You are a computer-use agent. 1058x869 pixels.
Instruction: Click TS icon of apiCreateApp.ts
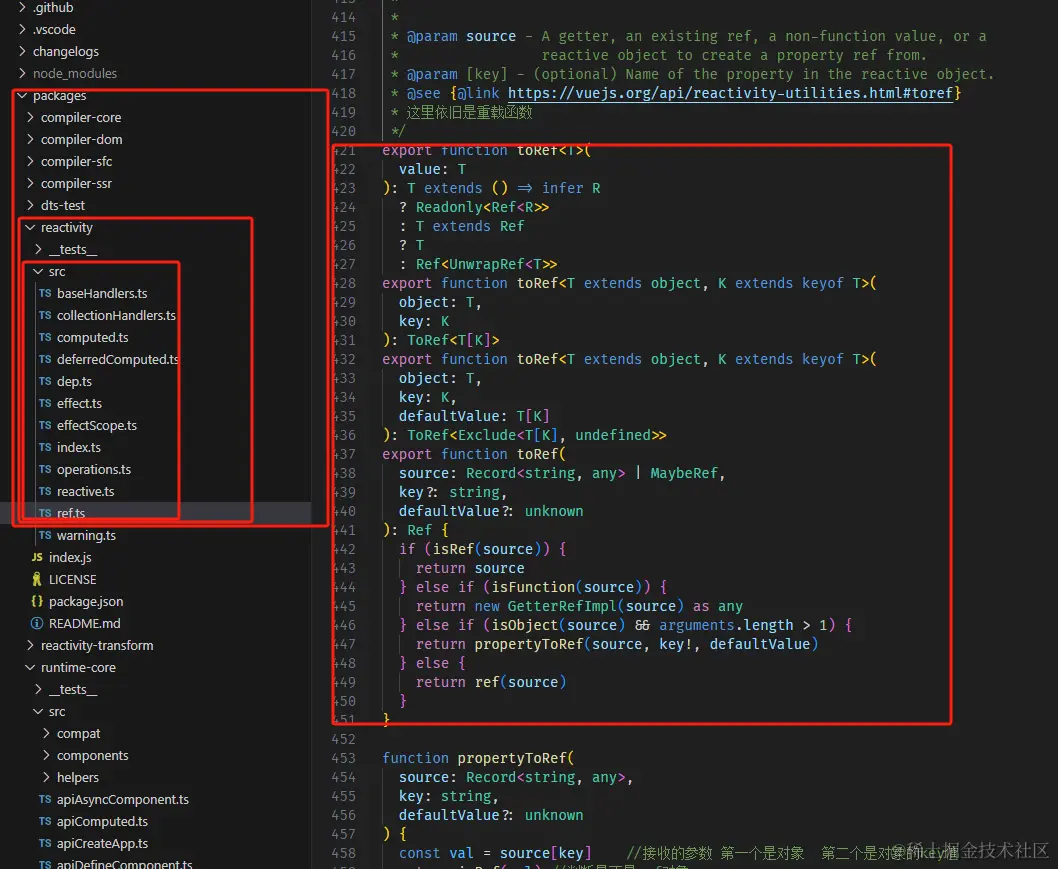pos(45,843)
